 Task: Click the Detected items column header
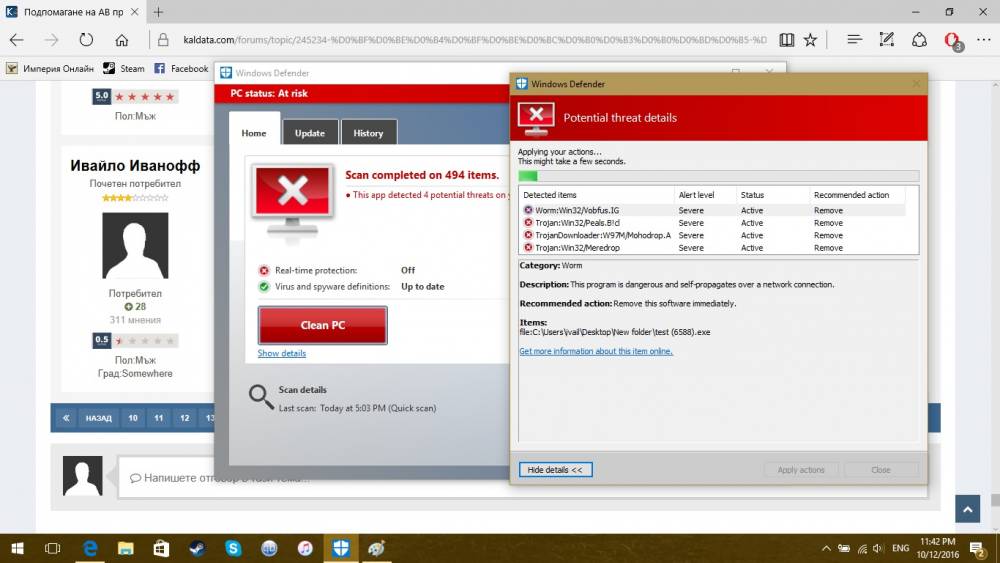597,195
